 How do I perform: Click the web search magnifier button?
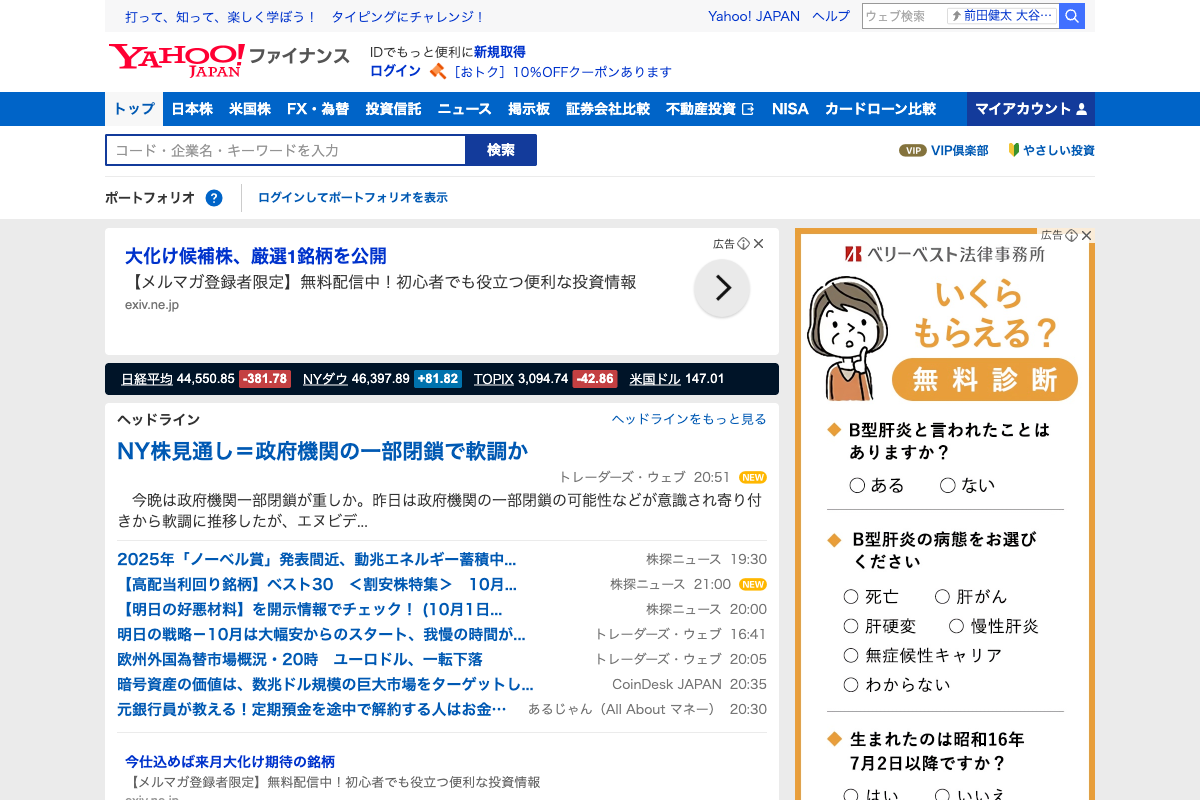click(x=1072, y=16)
